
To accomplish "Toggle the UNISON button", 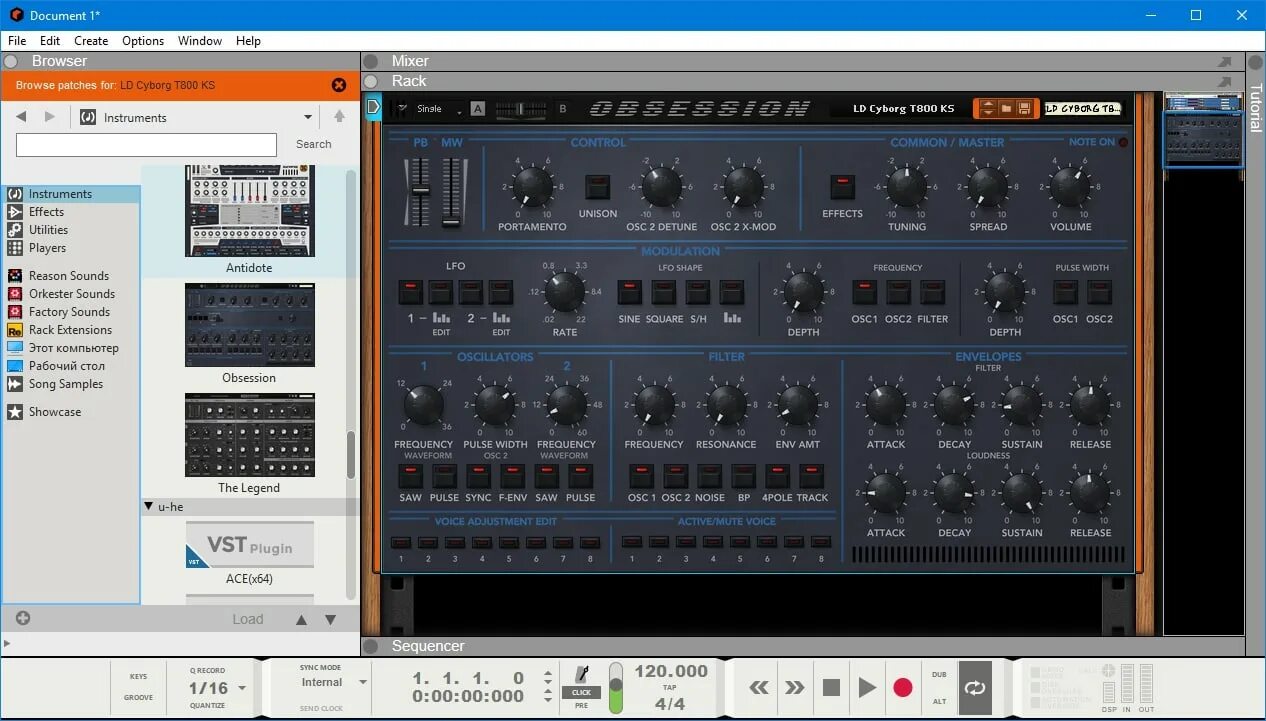I will point(598,187).
